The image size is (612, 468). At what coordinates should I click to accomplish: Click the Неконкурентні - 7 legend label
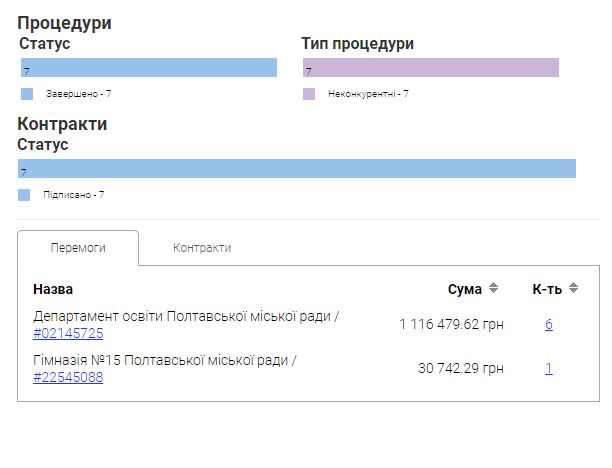[x=368, y=94]
